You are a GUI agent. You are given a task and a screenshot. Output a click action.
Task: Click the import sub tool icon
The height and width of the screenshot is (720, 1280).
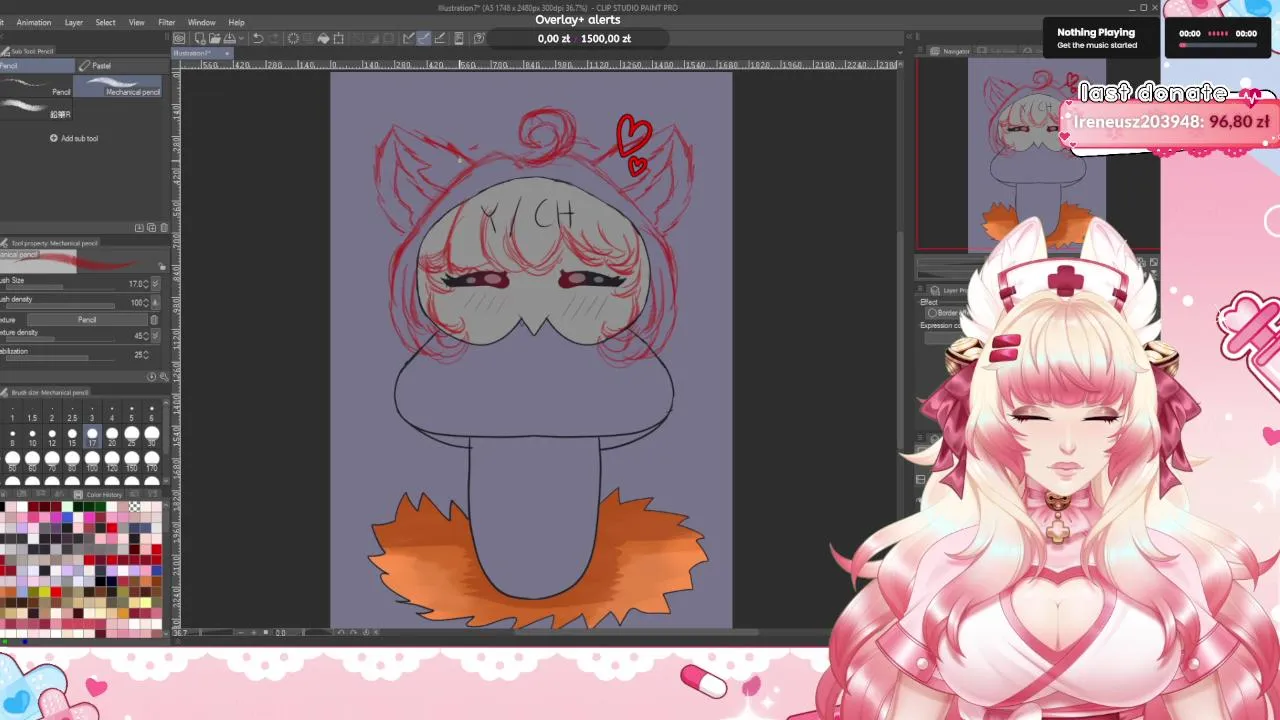click(139, 228)
